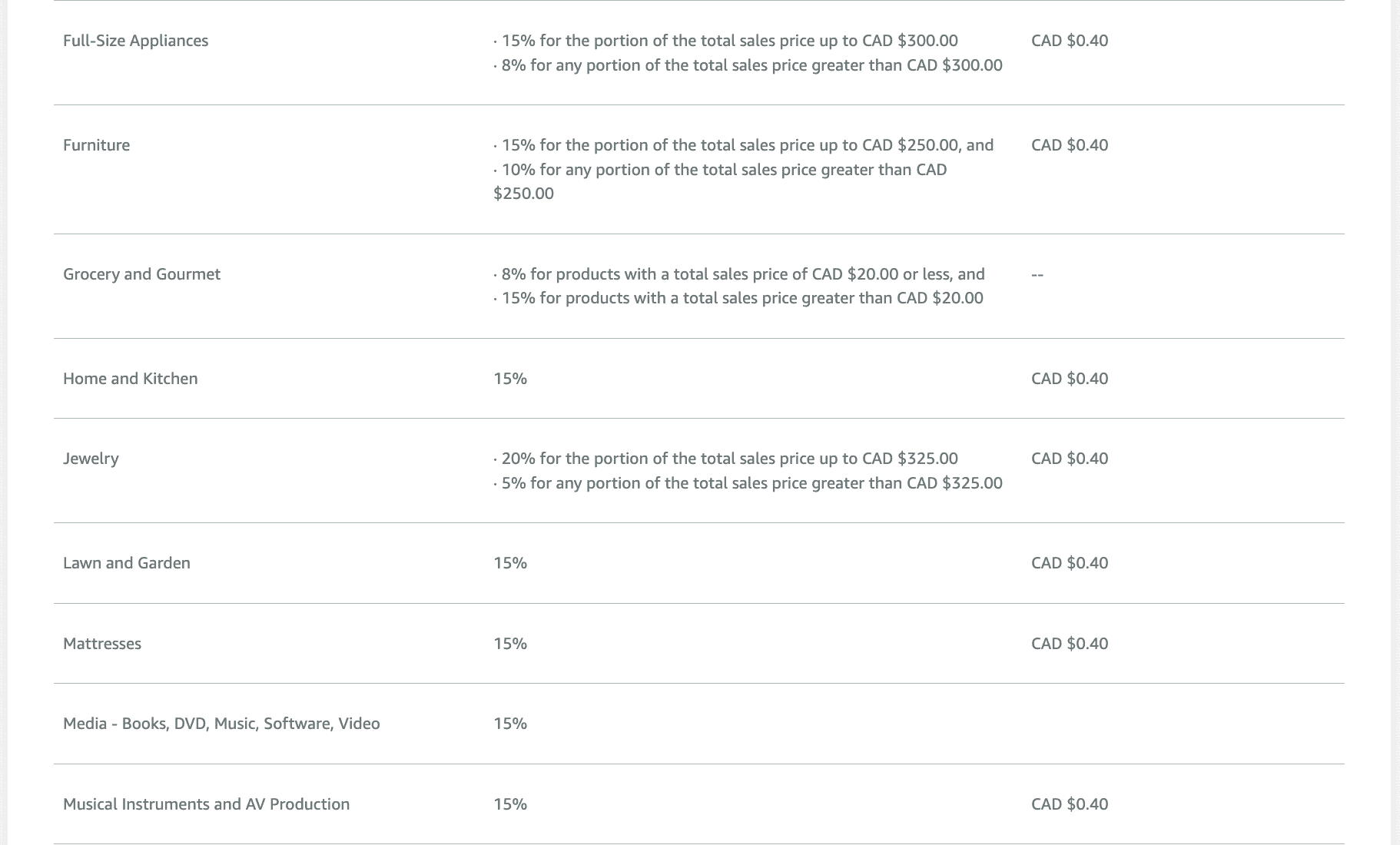Select the "Grocery and Gourmet" category text
The height and width of the screenshot is (845, 1400).
(141, 274)
